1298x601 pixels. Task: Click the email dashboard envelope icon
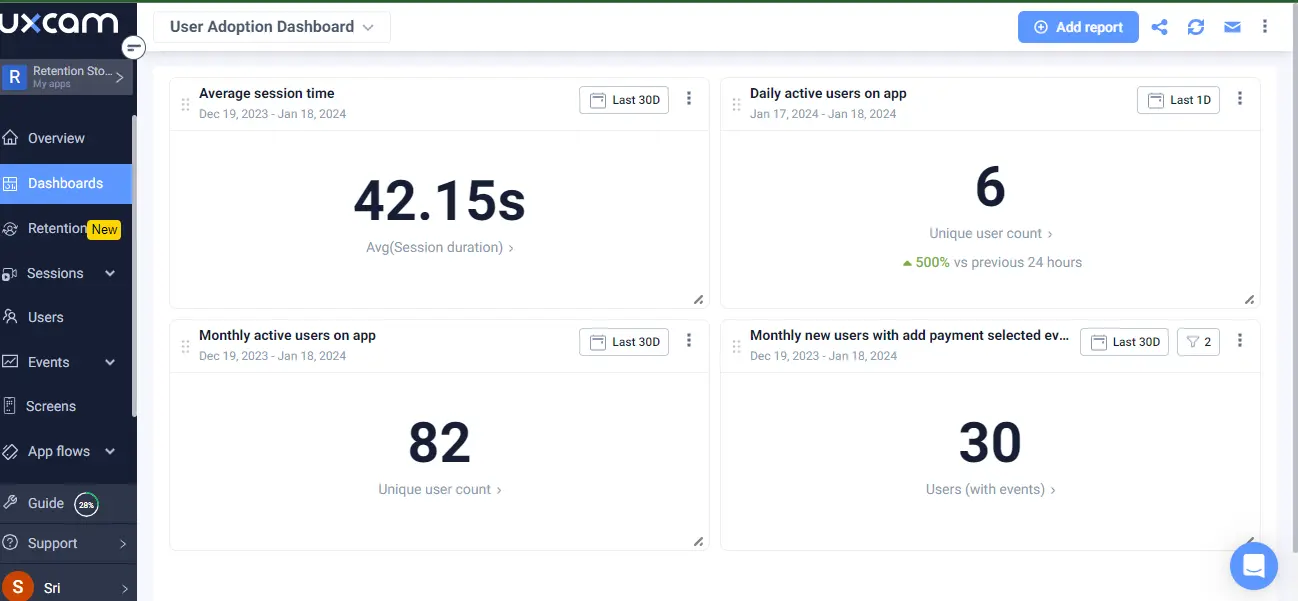click(x=1232, y=27)
